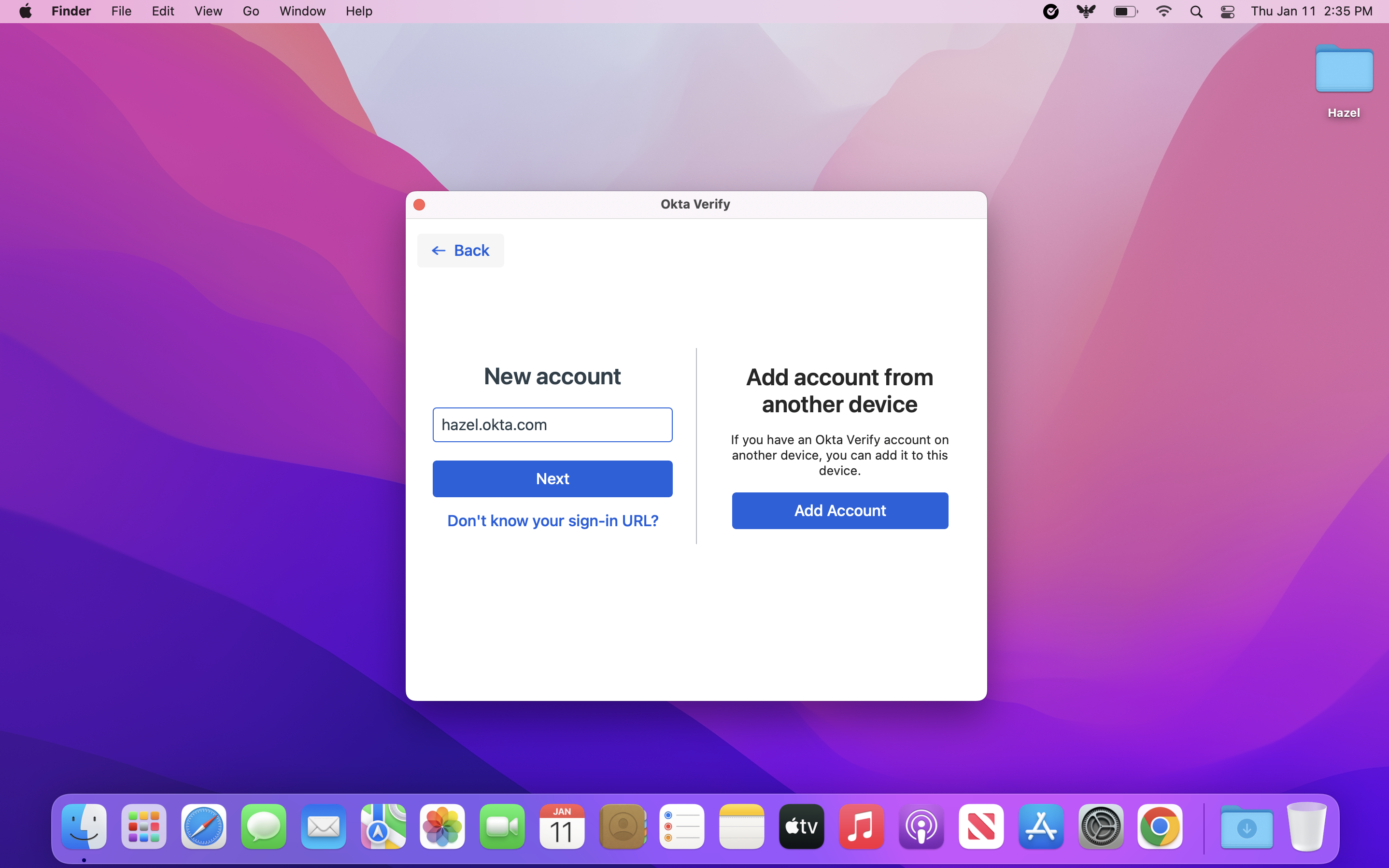Click the date and time in menu bar
Viewport: 1389px width, 868px height.
1311,11
